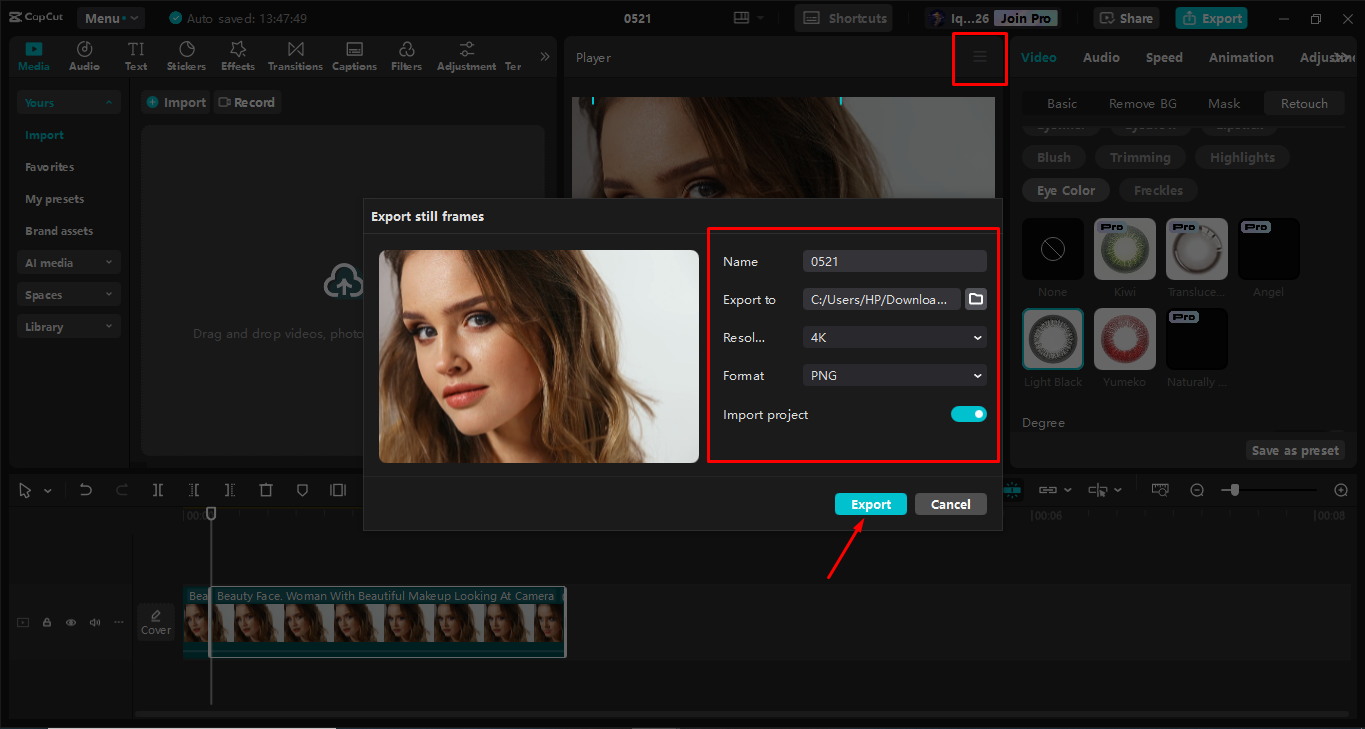Switch to the Retouch tab
1365x729 pixels.
tap(1303, 103)
